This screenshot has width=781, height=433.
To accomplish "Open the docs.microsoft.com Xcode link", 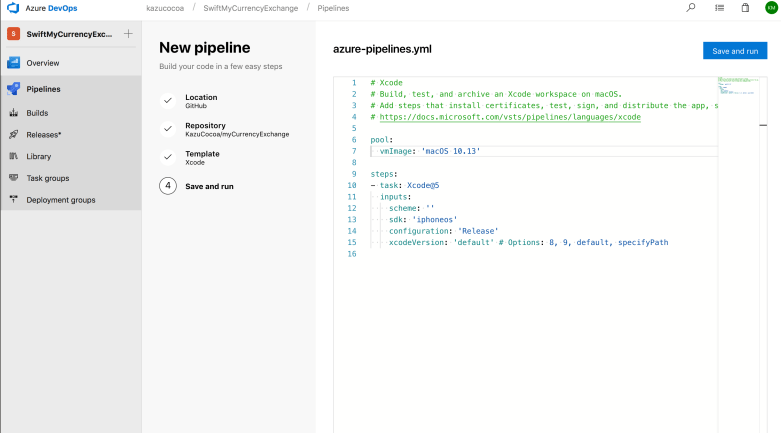I will (510, 117).
